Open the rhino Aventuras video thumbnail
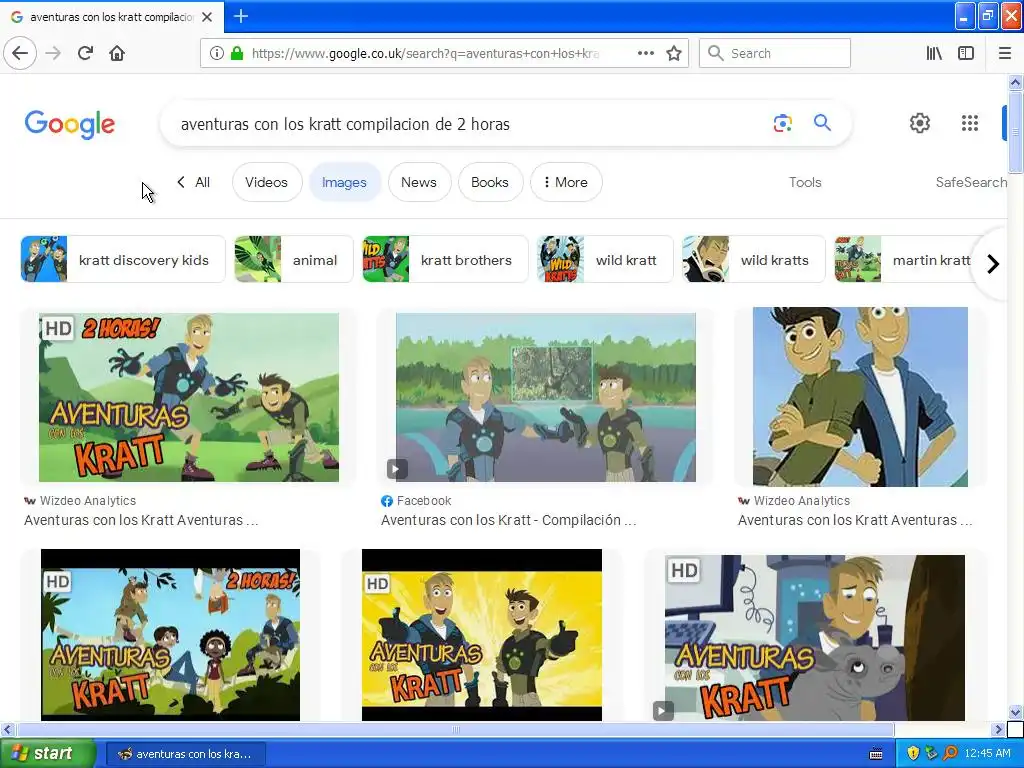The height and width of the screenshot is (768, 1024). point(814,637)
